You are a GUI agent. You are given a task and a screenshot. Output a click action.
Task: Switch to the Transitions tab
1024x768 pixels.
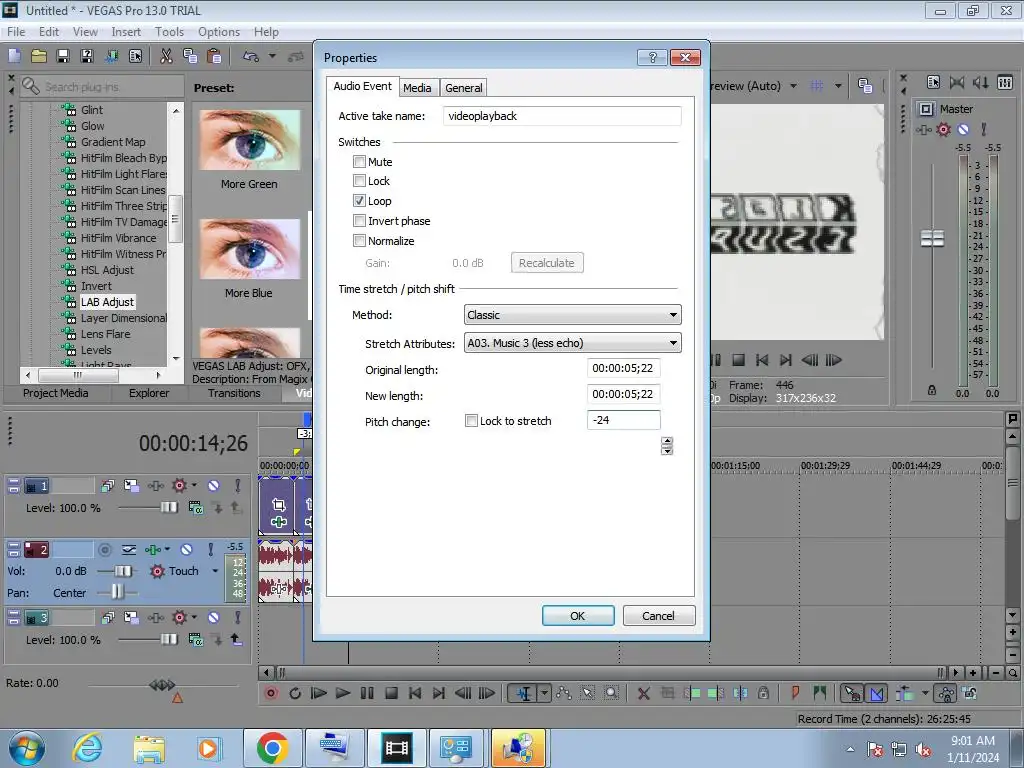[x=234, y=393]
